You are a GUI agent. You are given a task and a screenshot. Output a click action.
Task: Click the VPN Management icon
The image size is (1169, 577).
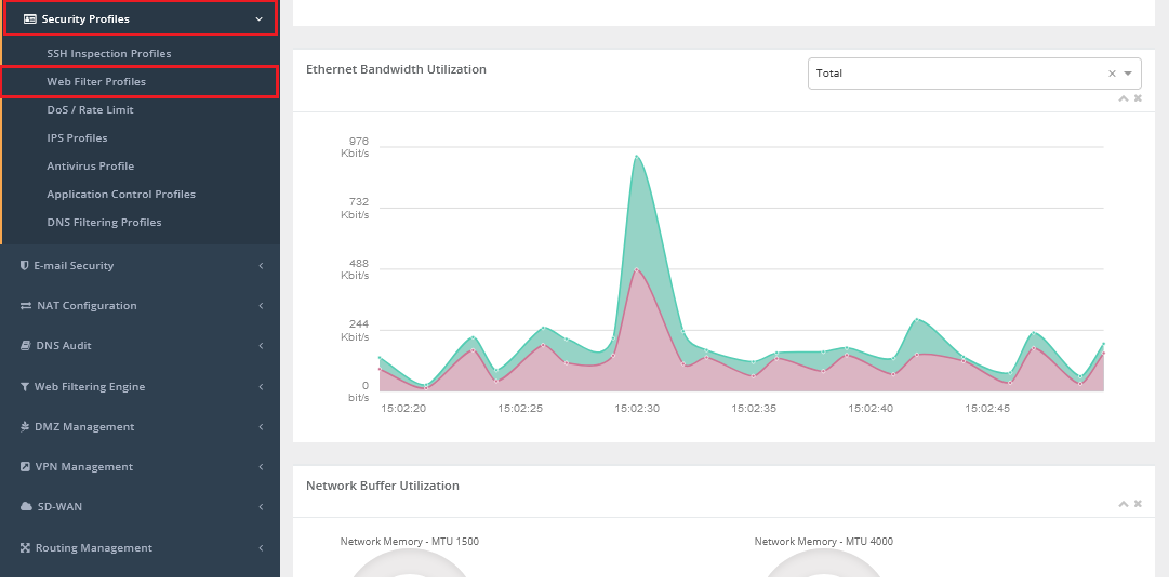[x=26, y=467]
